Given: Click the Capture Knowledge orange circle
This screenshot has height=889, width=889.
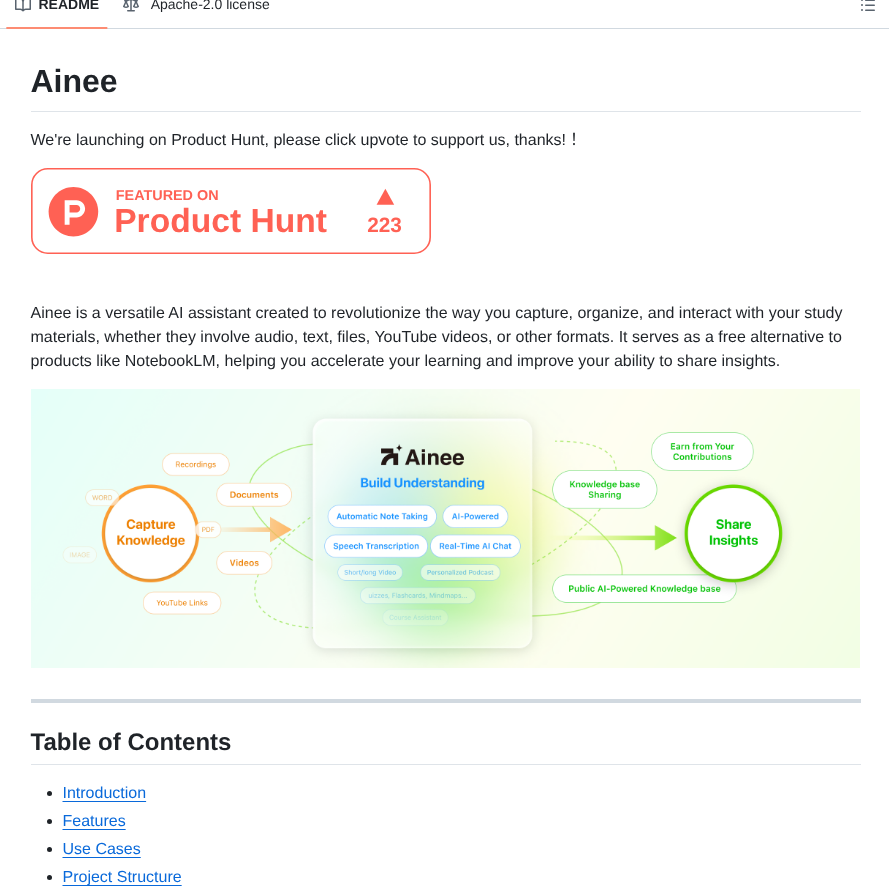Looking at the screenshot, I should [150, 533].
